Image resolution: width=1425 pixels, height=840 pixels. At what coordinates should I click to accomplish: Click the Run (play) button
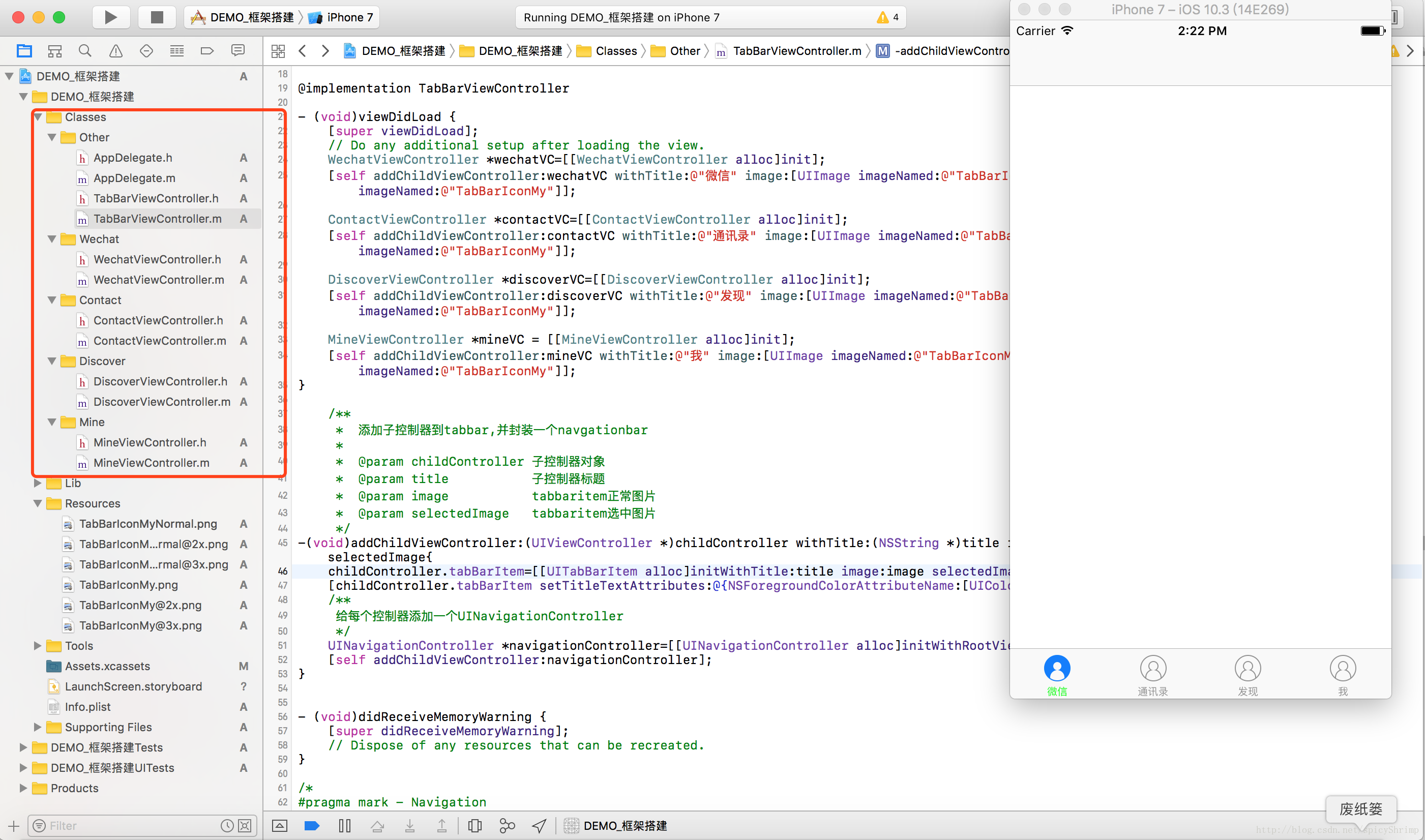pos(110,18)
